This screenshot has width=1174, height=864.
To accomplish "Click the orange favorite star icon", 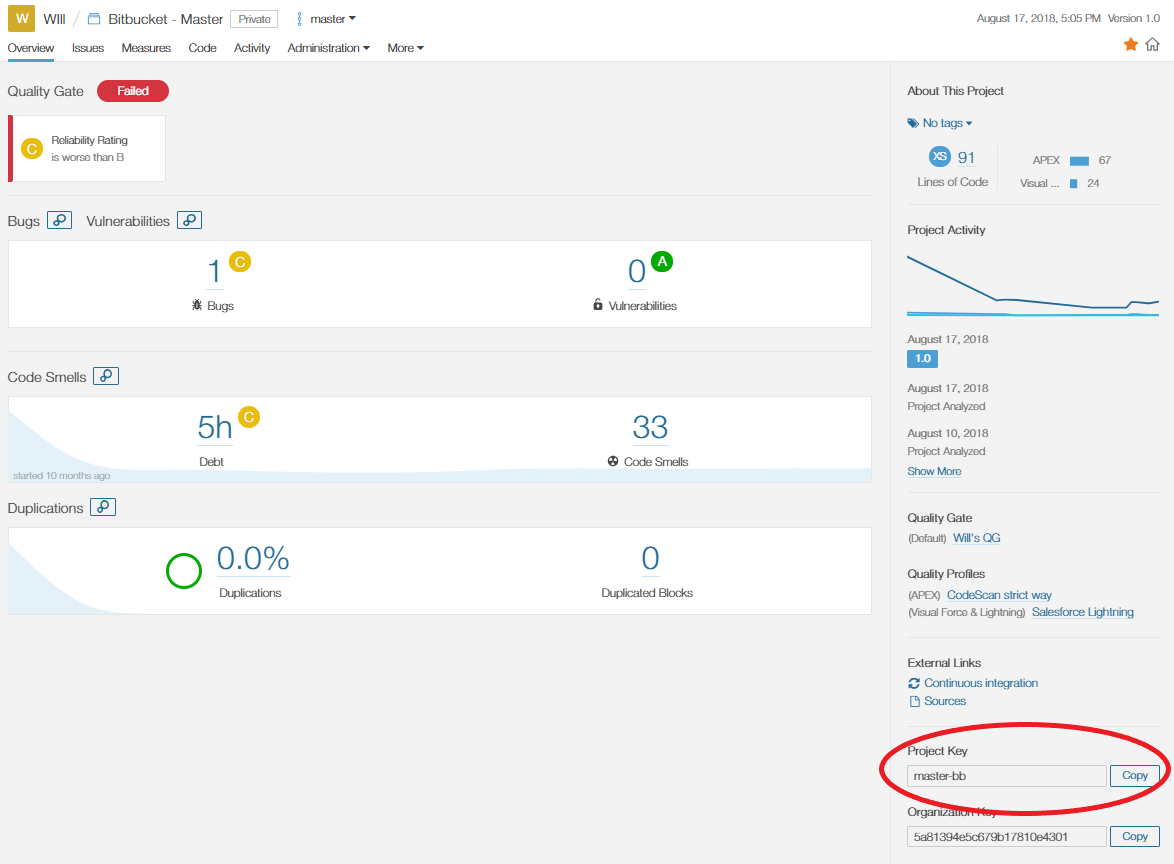I will [x=1131, y=44].
